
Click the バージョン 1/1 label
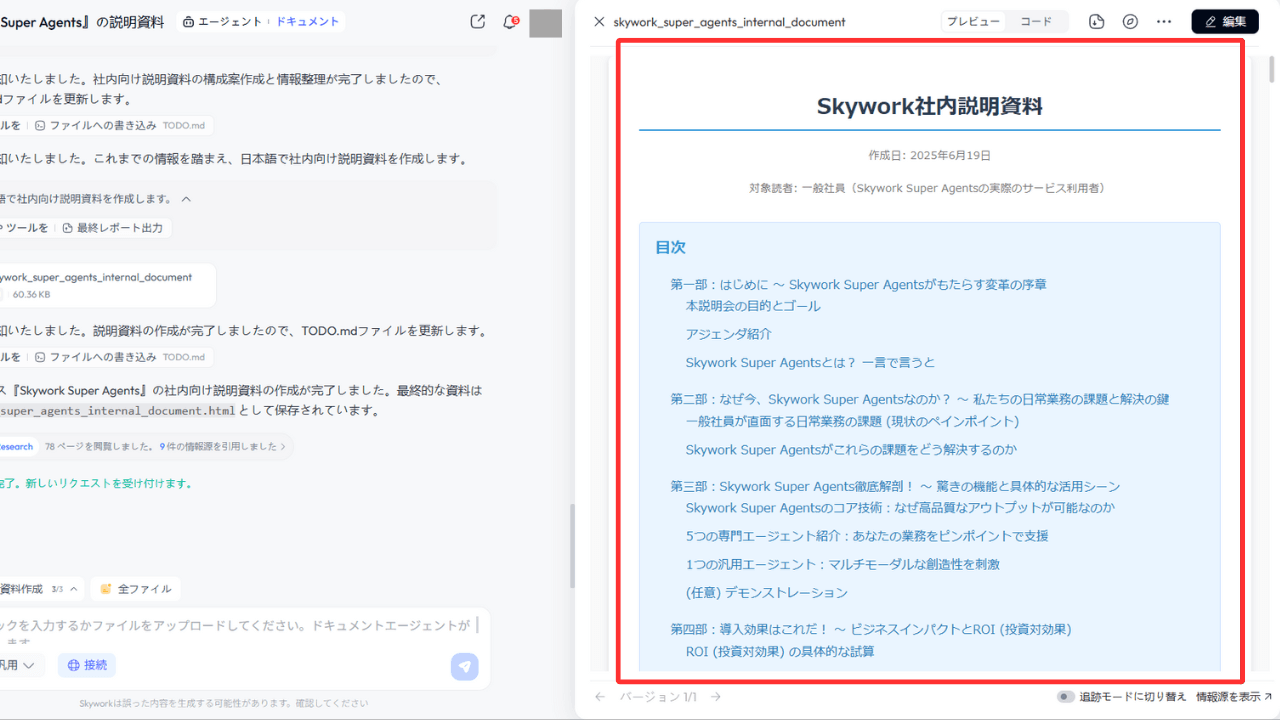point(658,696)
